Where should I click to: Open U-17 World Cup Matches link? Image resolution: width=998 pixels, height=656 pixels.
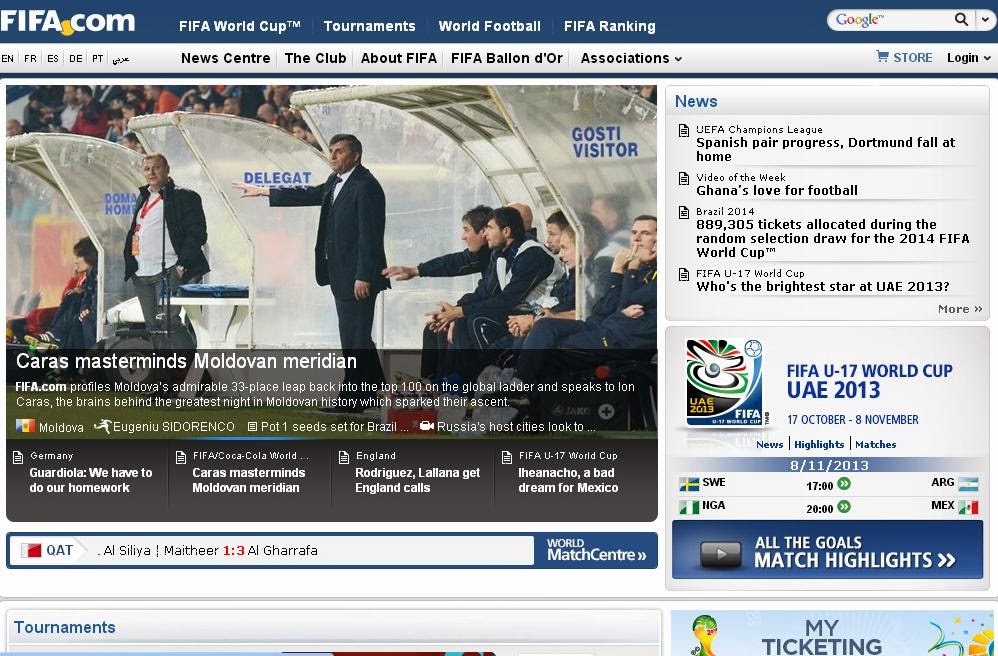coord(875,444)
